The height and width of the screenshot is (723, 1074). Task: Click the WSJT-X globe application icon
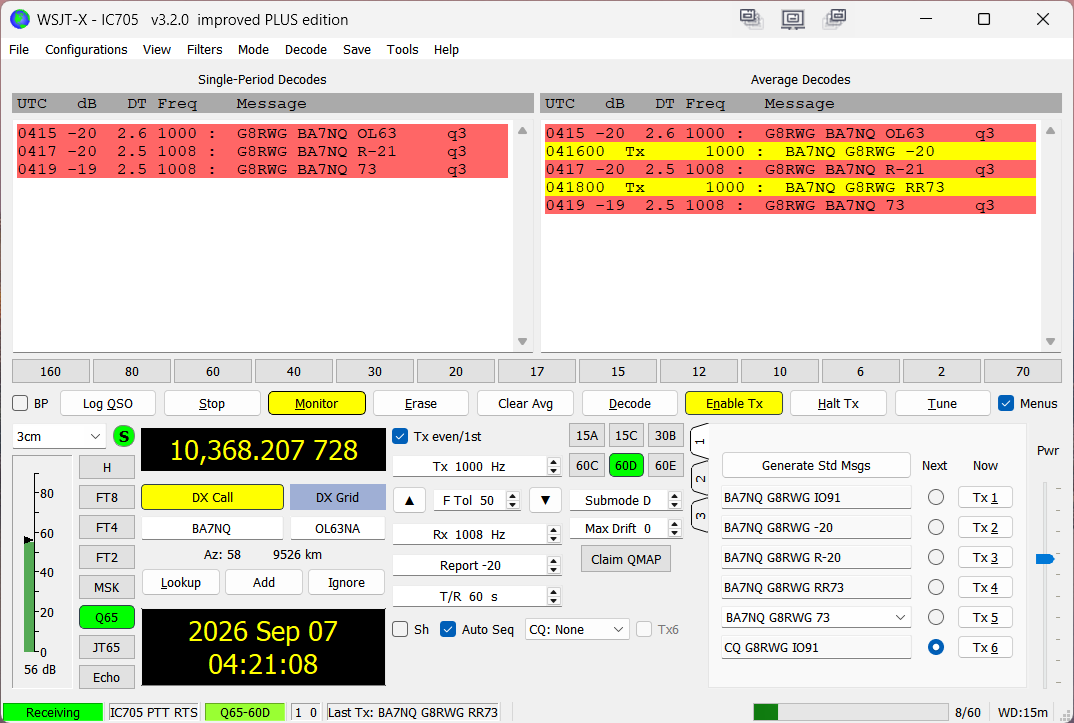pyautogui.click(x=20, y=19)
